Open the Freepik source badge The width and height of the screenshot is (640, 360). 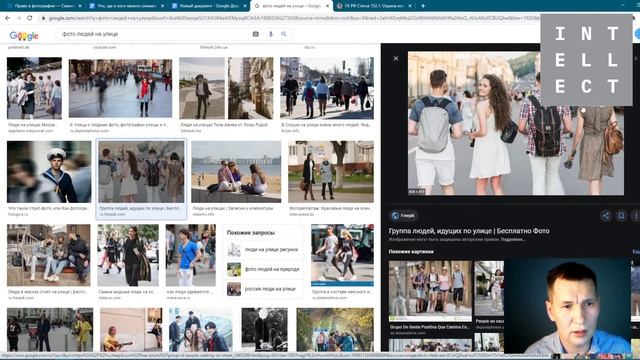pyautogui.click(x=403, y=216)
